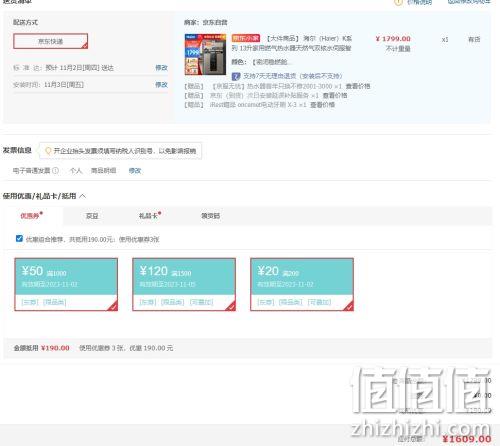Click 查看价格 on the second gift row
This screenshot has height=446, width=500.
pos(335,96)
